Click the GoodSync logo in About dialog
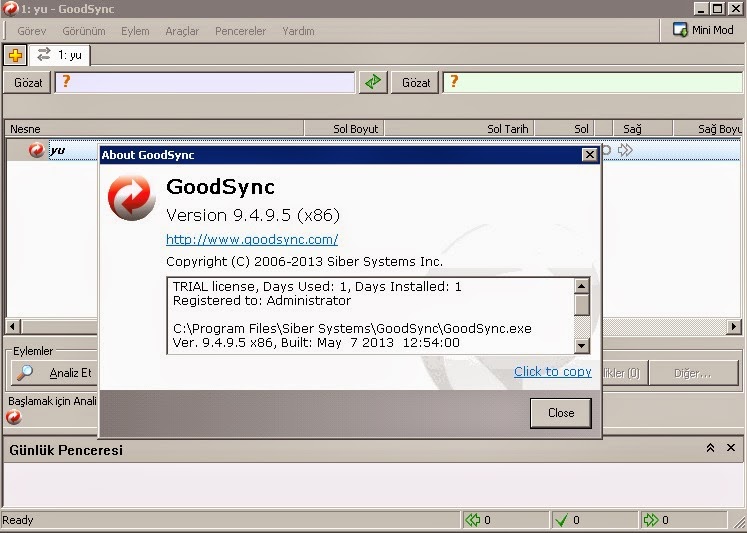747x533 pixels. point(132,198)
